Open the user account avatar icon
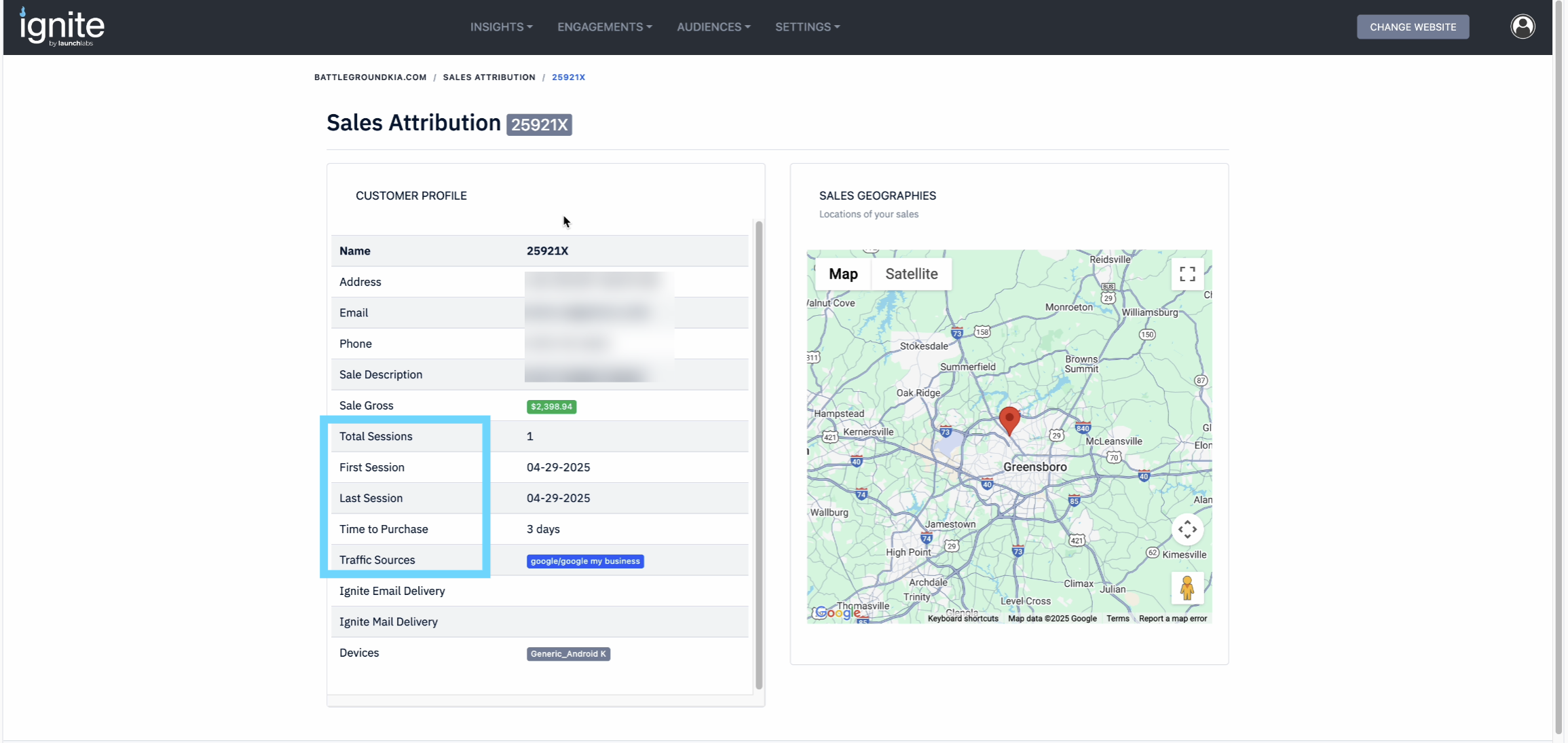 click(x=1523, y=26)
